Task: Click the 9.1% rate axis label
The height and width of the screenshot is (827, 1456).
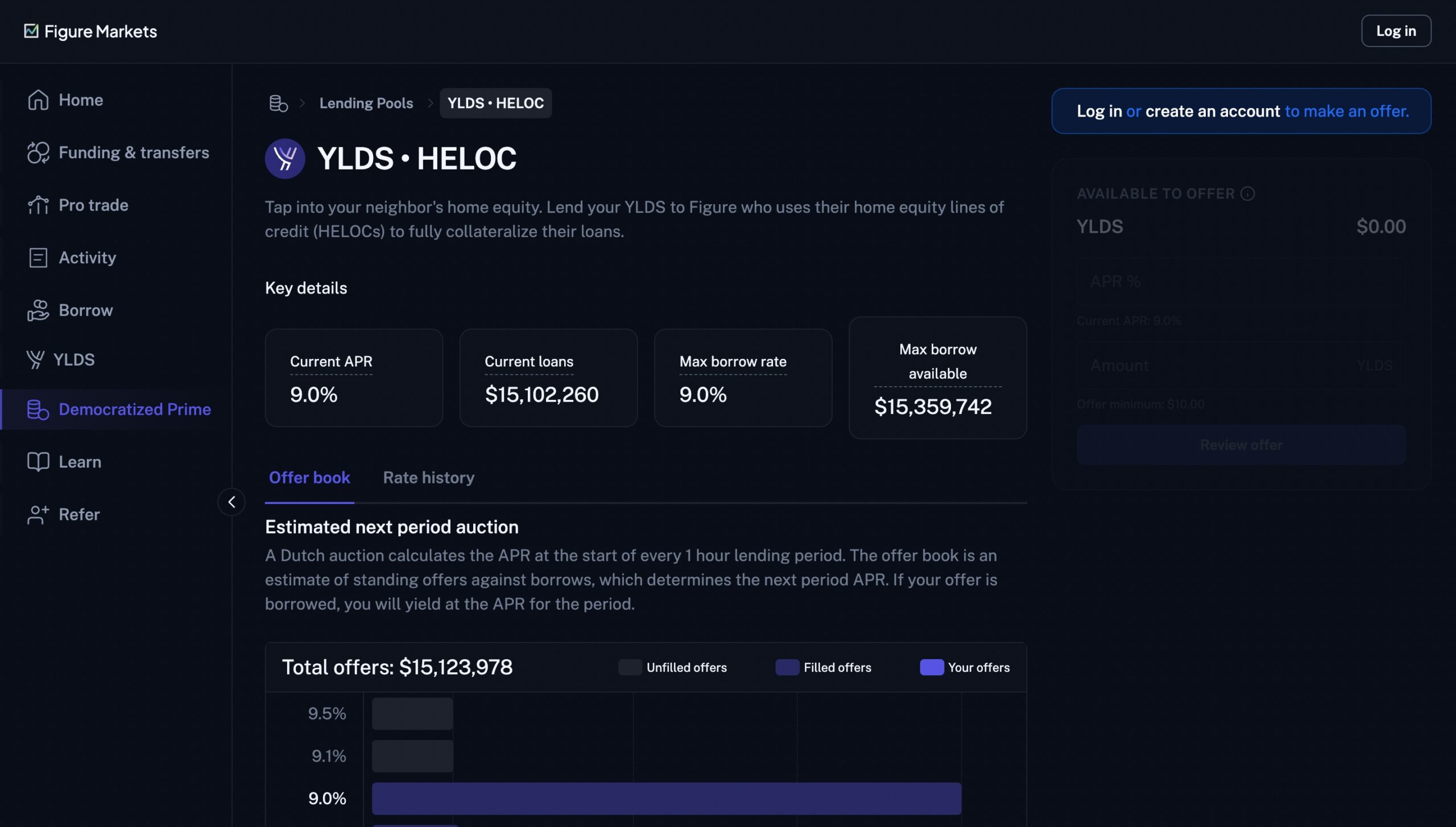Action: (329, 756)
